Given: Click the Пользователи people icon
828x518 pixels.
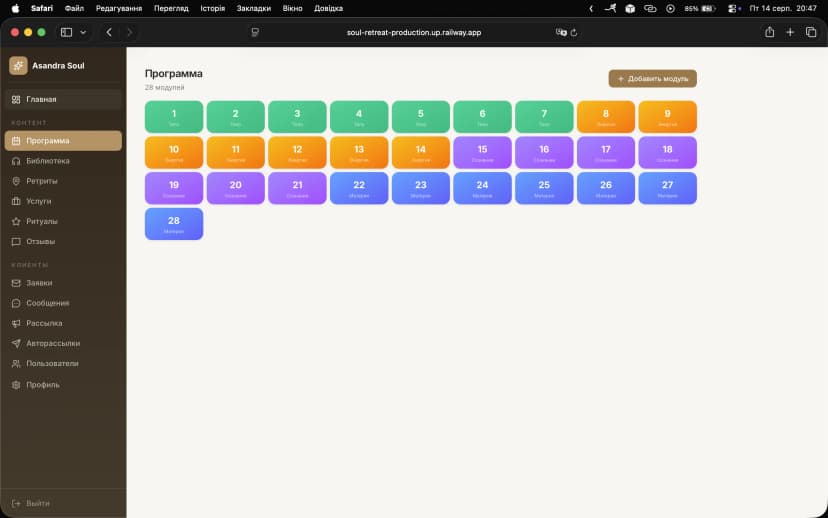Looking at the screenshot, I should tap(16, 363).
